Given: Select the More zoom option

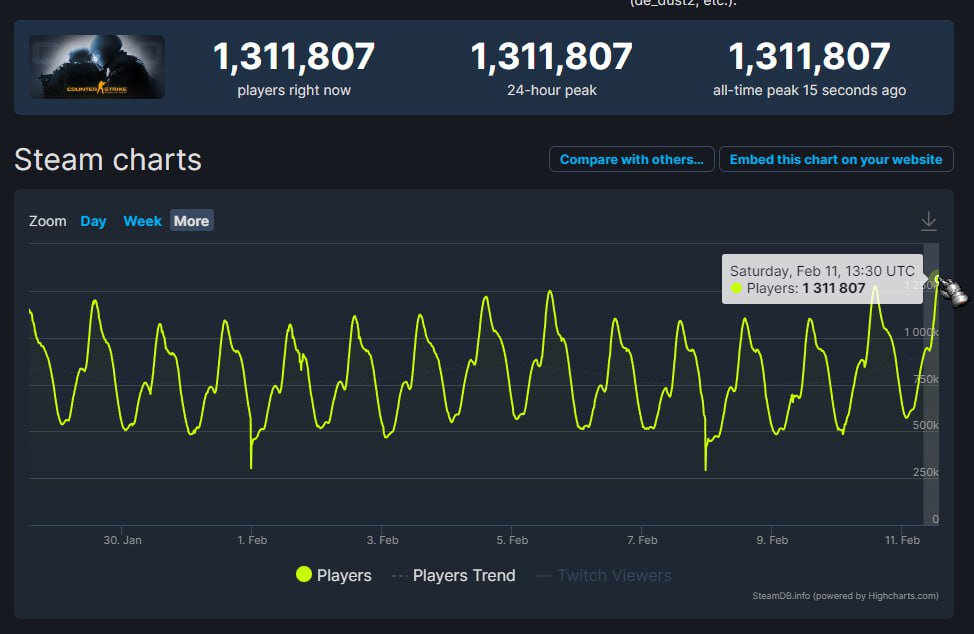Looking at the screenshot, I should click(191, 220).
